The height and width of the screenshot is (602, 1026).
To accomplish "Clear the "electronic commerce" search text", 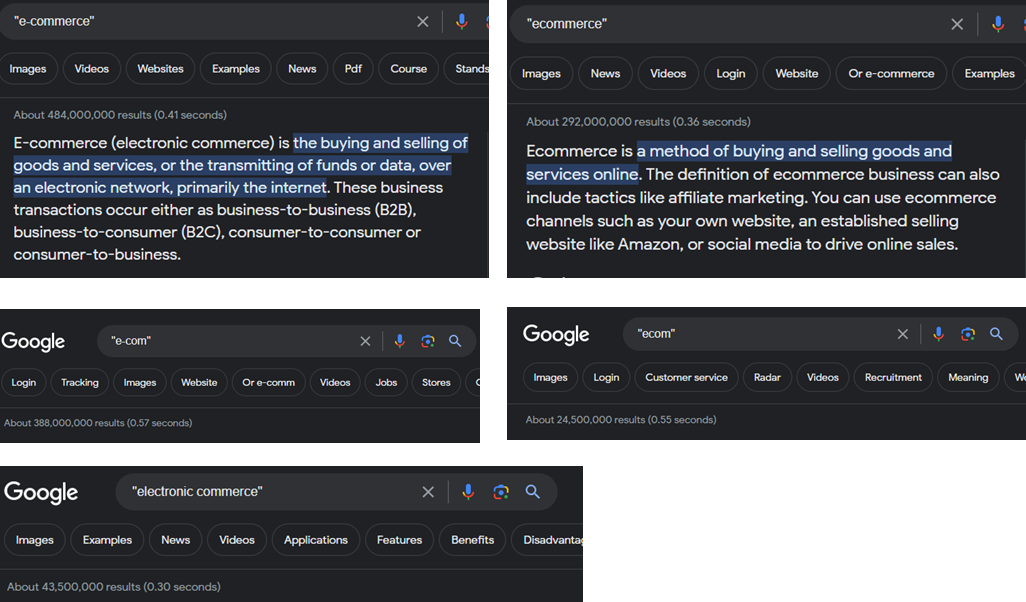I will (428, 492).
